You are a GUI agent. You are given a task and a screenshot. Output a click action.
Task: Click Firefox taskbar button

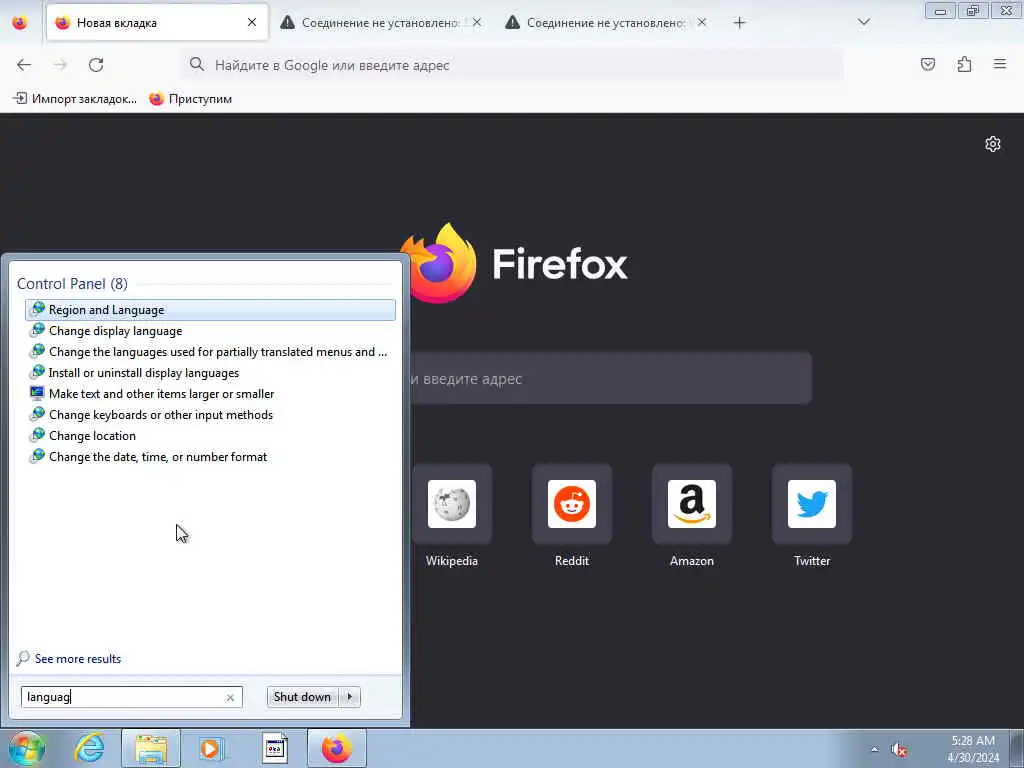pos(336,748)
